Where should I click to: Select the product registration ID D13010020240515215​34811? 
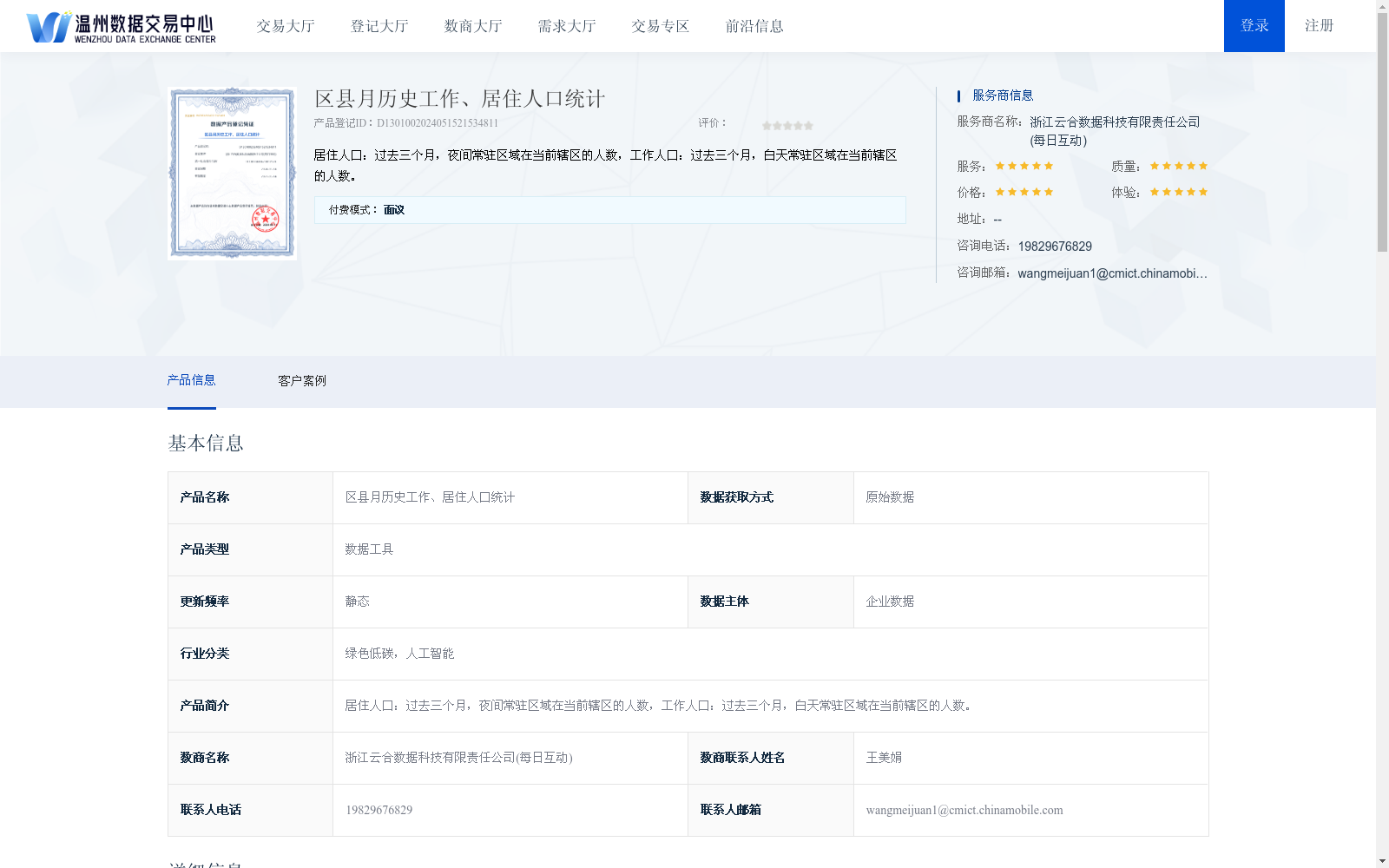438,123
